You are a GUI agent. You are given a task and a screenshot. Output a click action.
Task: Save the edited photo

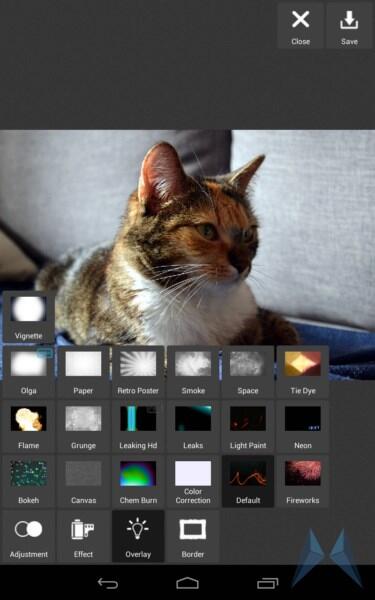[x=349, y=26]
